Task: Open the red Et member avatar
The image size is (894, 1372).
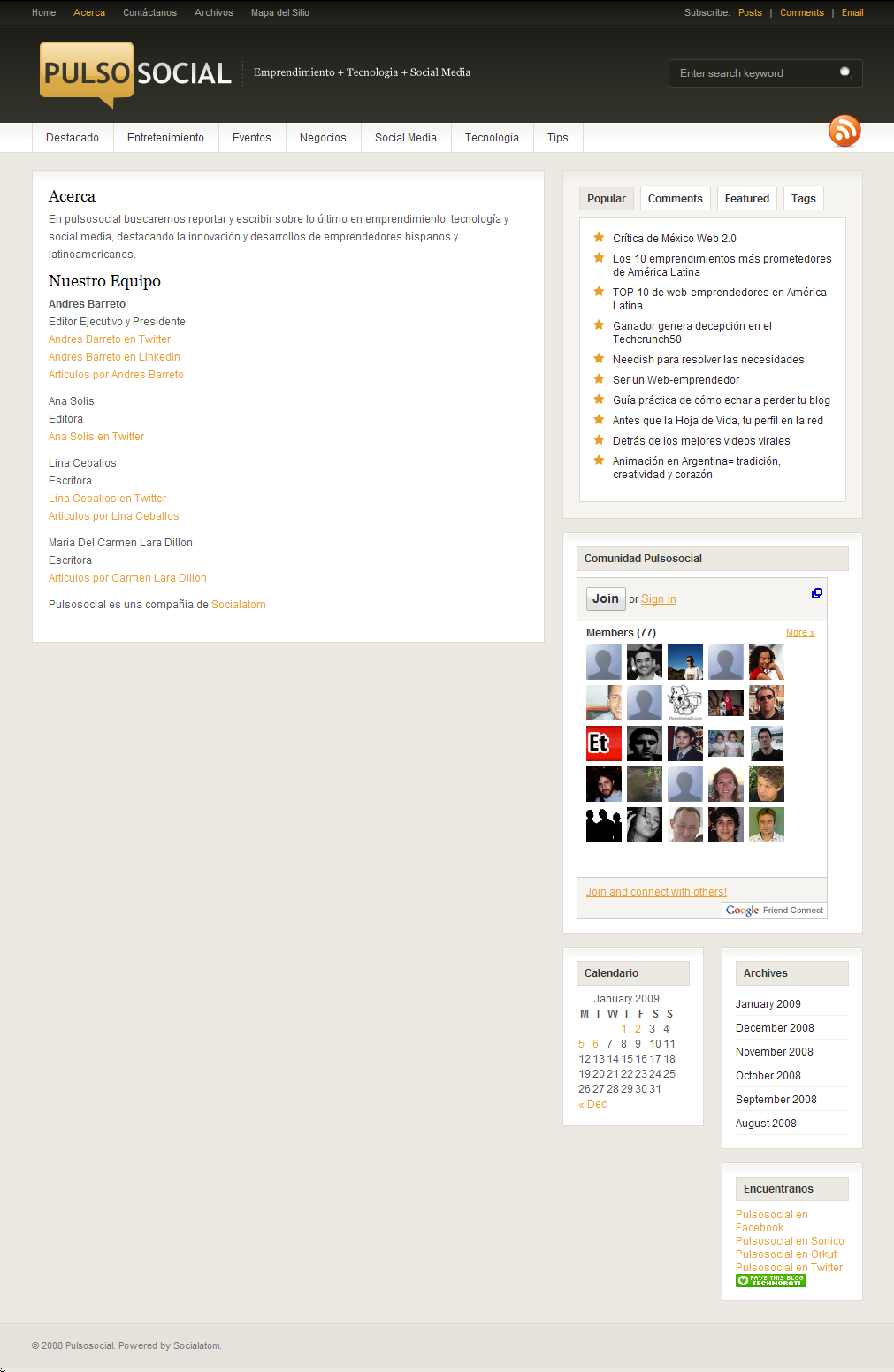Action: tap(604, 743)
